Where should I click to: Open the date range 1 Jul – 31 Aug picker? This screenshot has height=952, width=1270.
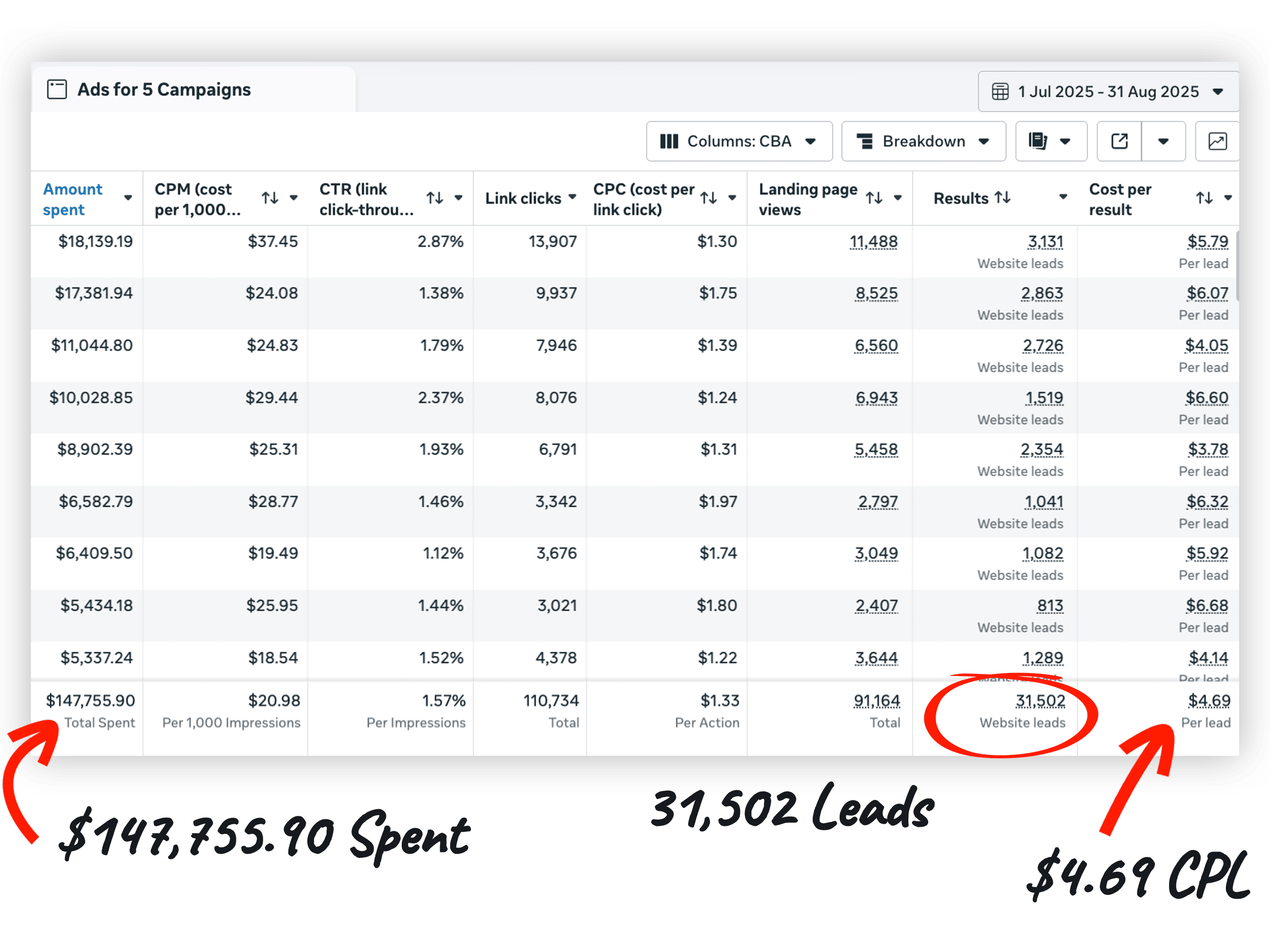coord(1108,92)
